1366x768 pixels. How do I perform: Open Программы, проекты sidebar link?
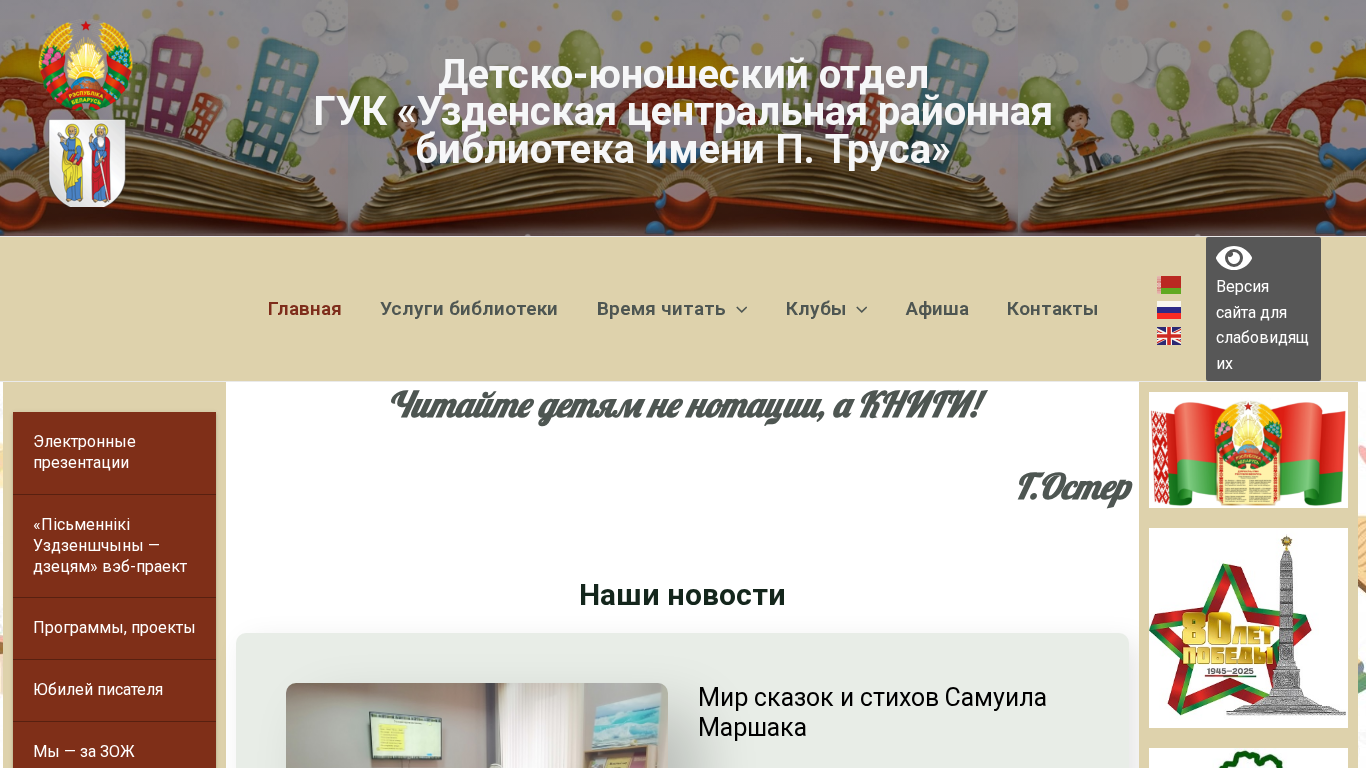point(114,628)
